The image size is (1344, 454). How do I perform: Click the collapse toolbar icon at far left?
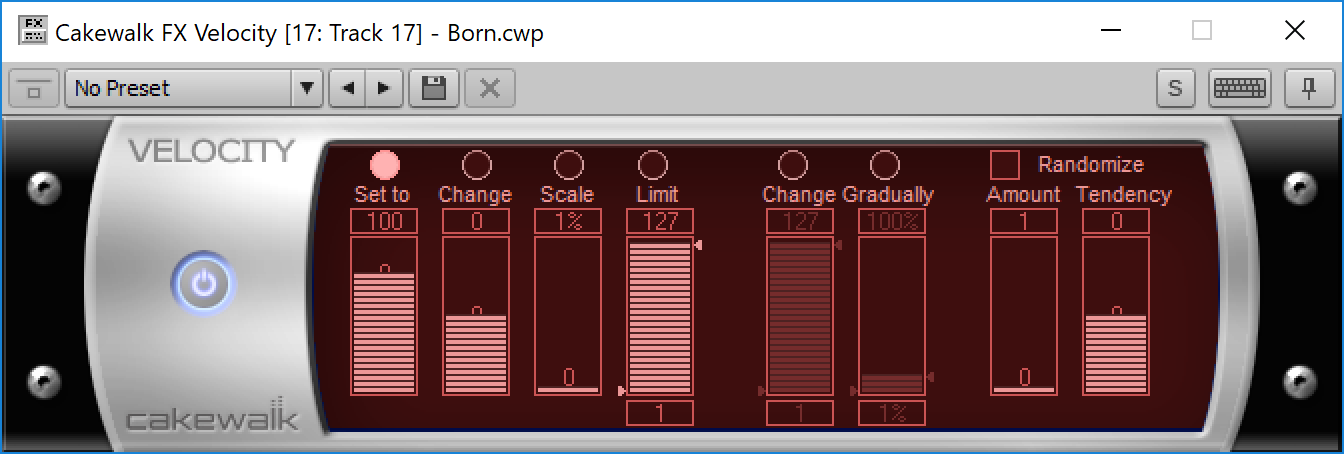tap(34, 88)
